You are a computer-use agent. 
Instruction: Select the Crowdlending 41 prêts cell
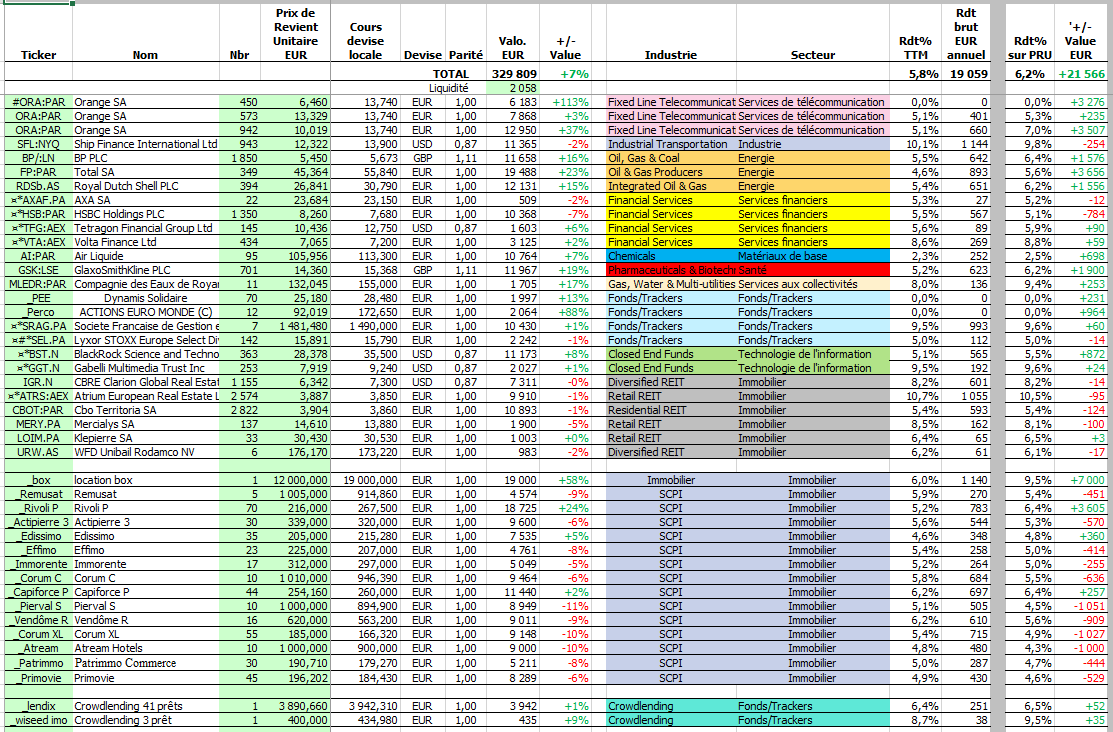pyautogui.click(x=146, y=706)
